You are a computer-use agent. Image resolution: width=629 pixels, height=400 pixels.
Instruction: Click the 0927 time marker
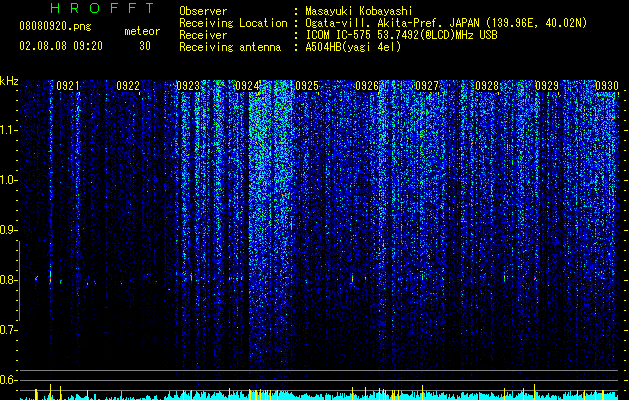427,86
